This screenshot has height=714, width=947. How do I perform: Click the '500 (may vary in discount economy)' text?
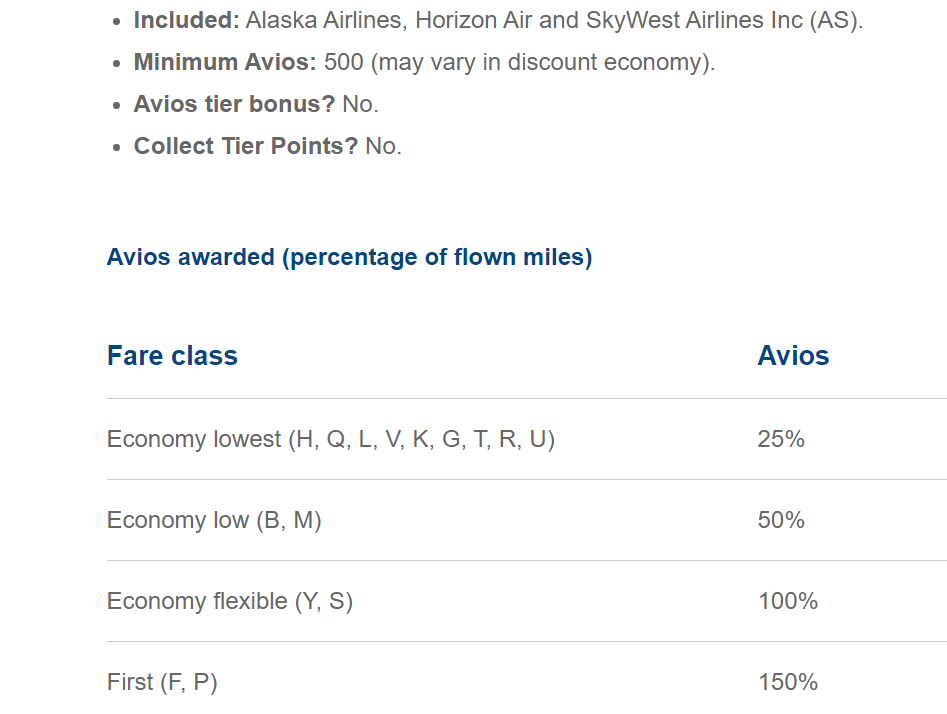[x=519, y=62]
